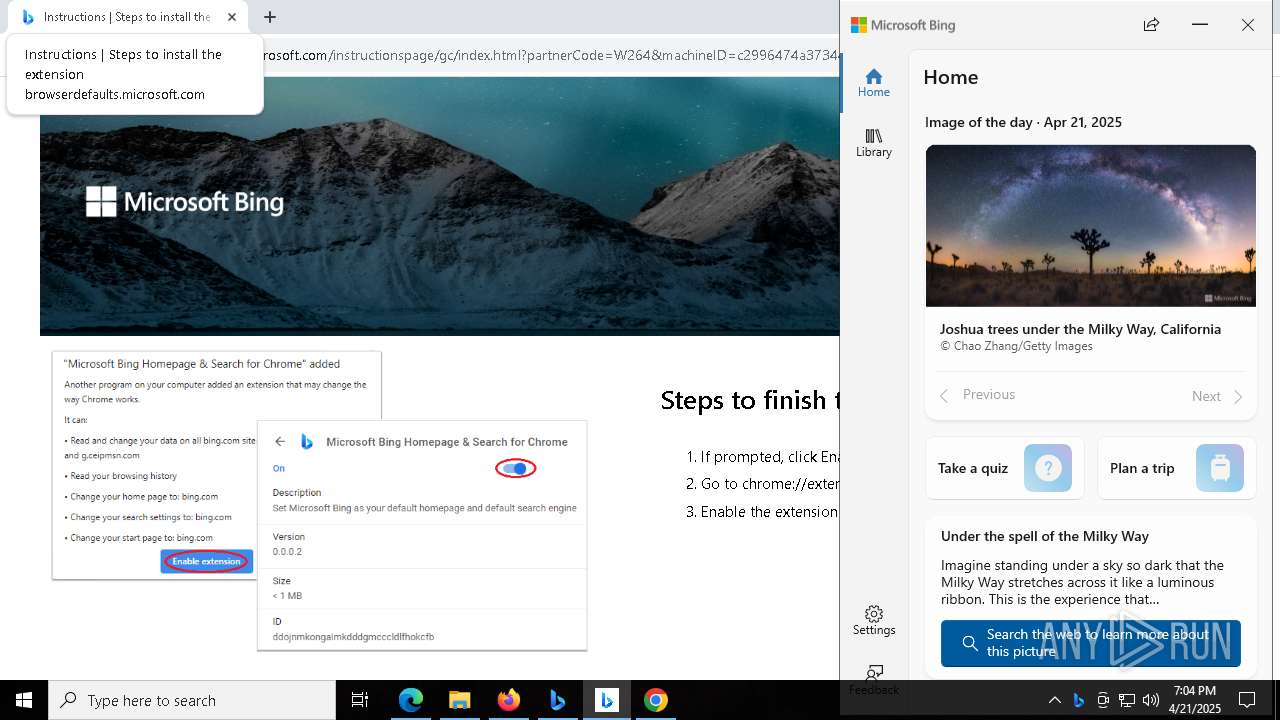
Task: Click the share icon in Bing app title bar
Action: coord(1151,25)
